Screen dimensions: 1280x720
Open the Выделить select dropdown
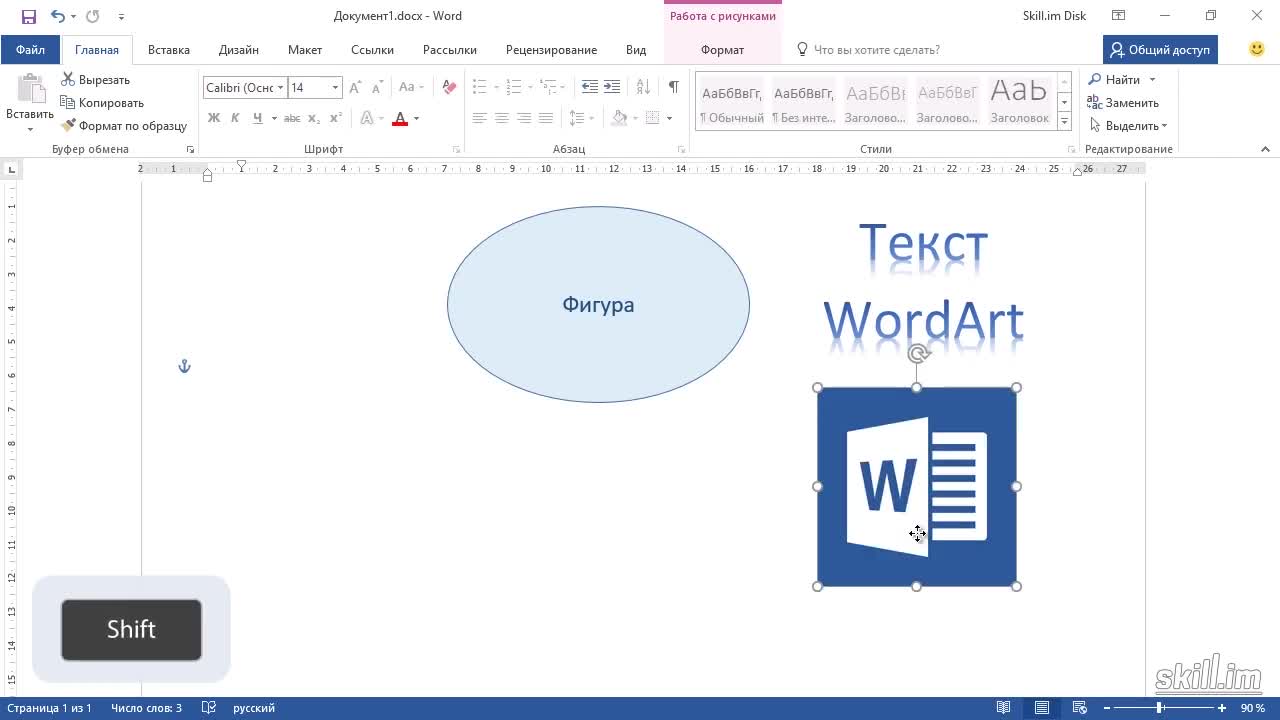(1129, 125)
